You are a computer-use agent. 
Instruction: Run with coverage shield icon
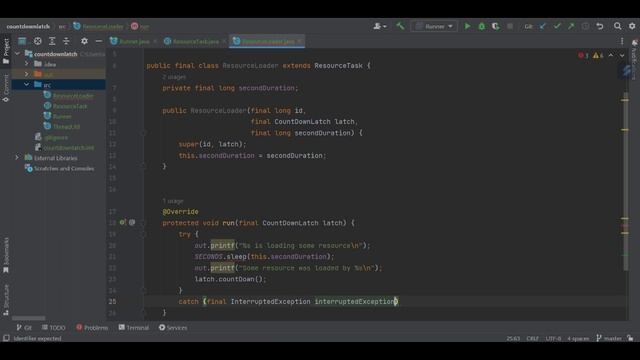pyautogui.click(x=496, y=27)
